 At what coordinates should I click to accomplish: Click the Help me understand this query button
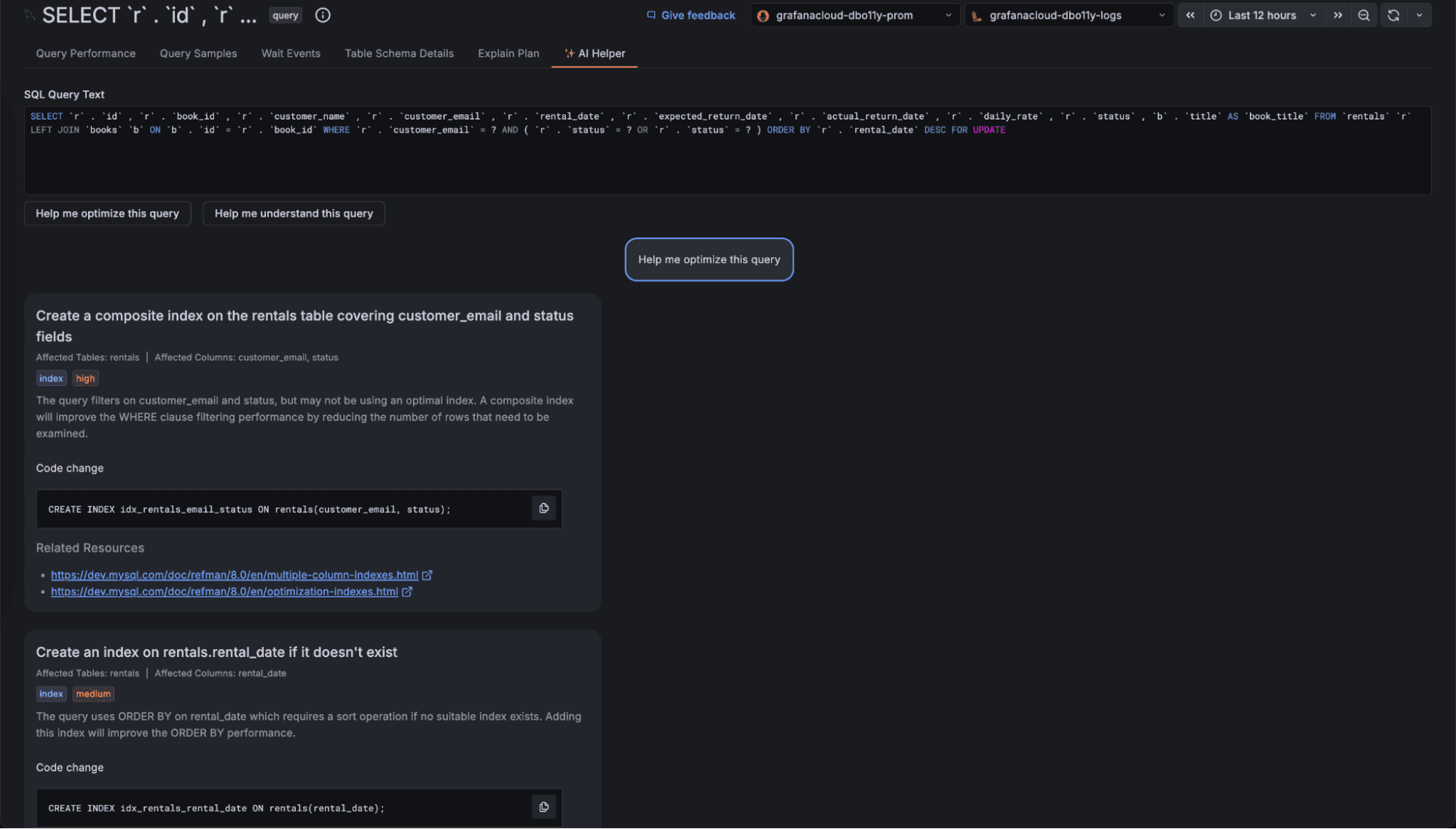click(x=293, y=213)
